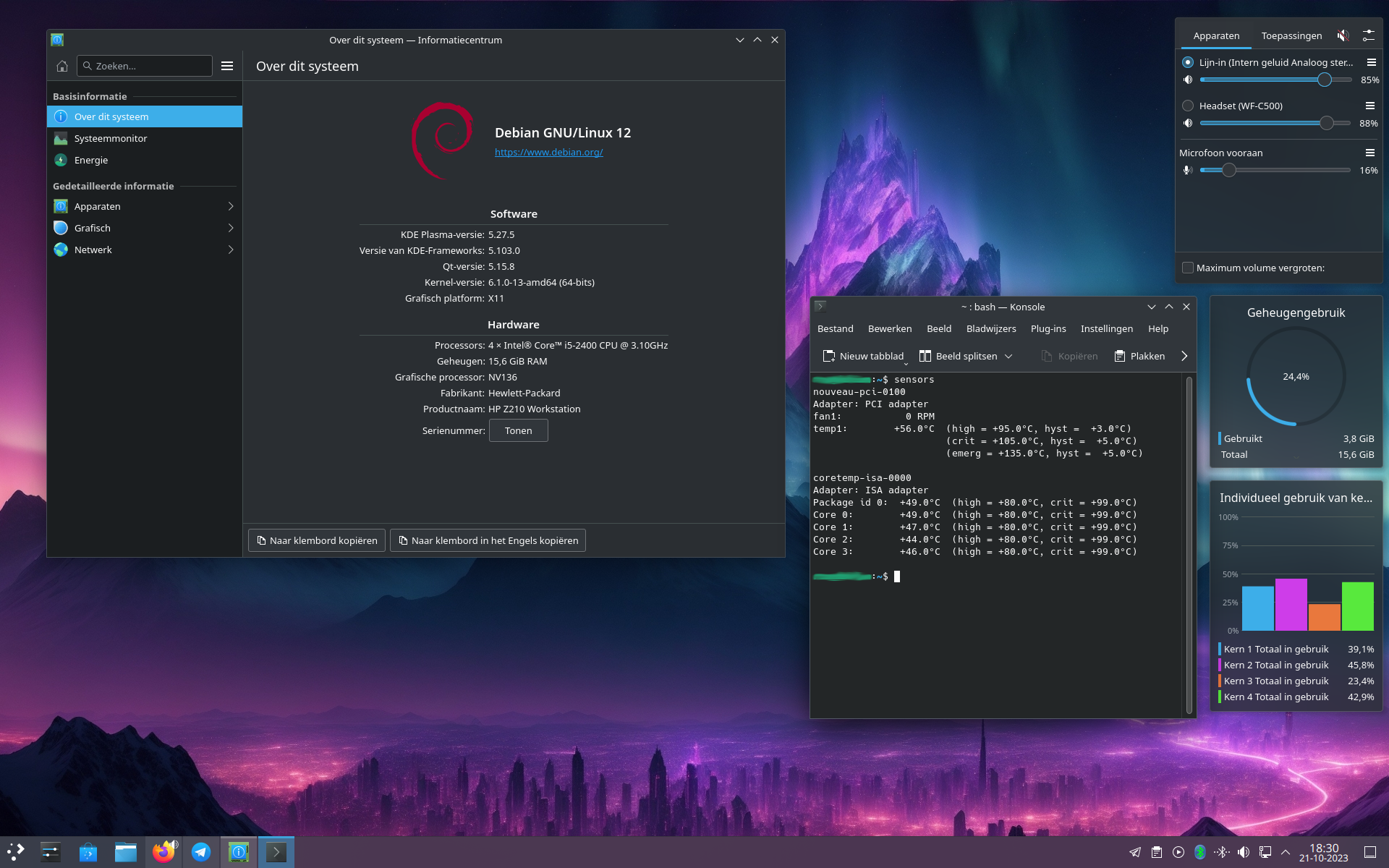1389x868 pixels.
Task: Select Energie in the sidebar
Action: click(x=145, y=160)
